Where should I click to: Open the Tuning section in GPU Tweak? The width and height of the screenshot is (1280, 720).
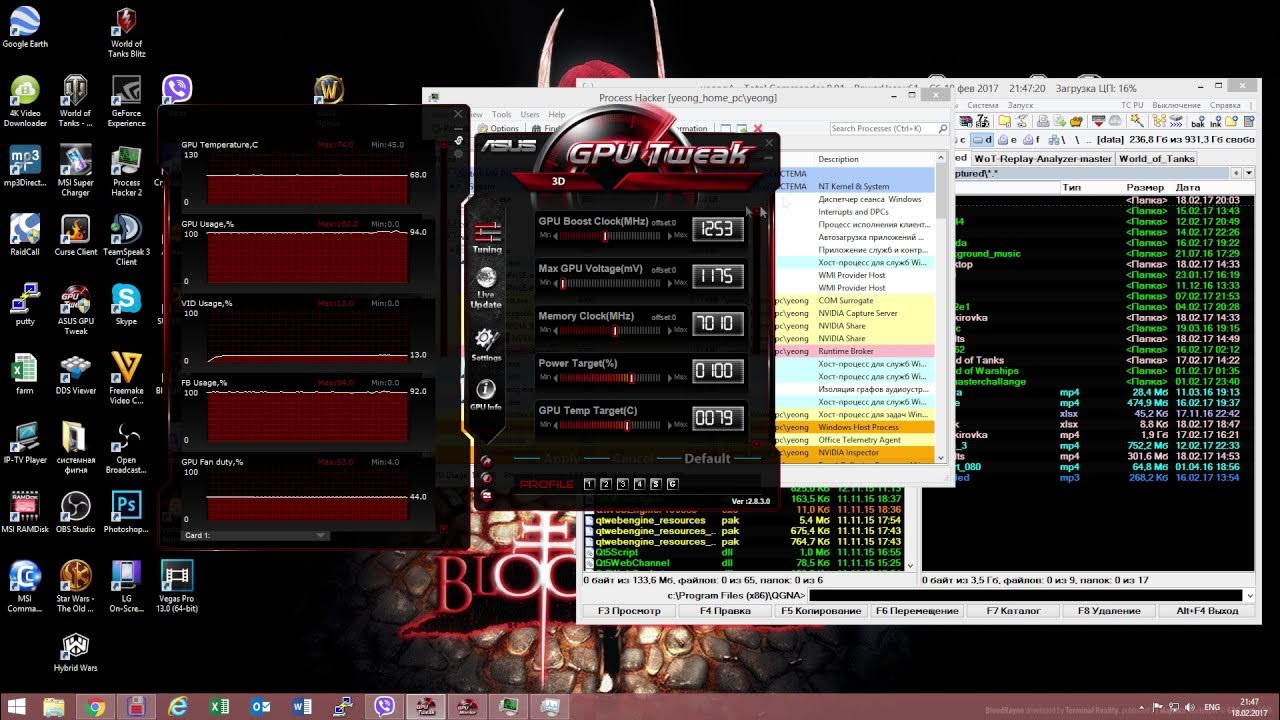tap(487, 238)
